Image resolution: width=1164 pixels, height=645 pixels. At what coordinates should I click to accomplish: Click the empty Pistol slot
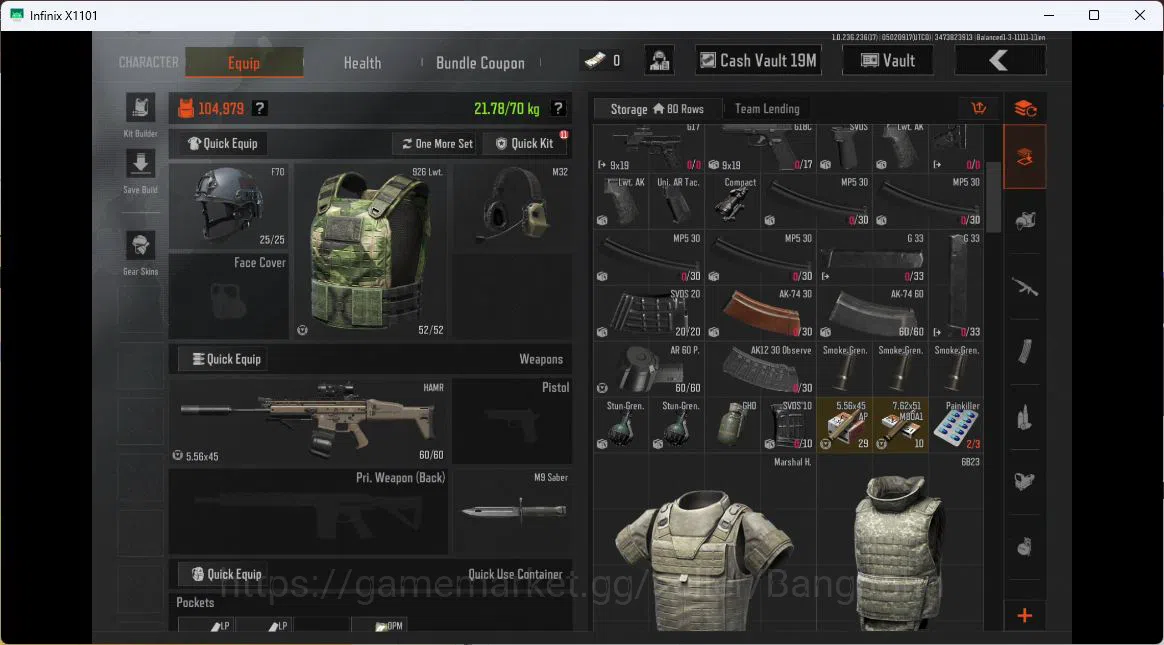(512, 421)
